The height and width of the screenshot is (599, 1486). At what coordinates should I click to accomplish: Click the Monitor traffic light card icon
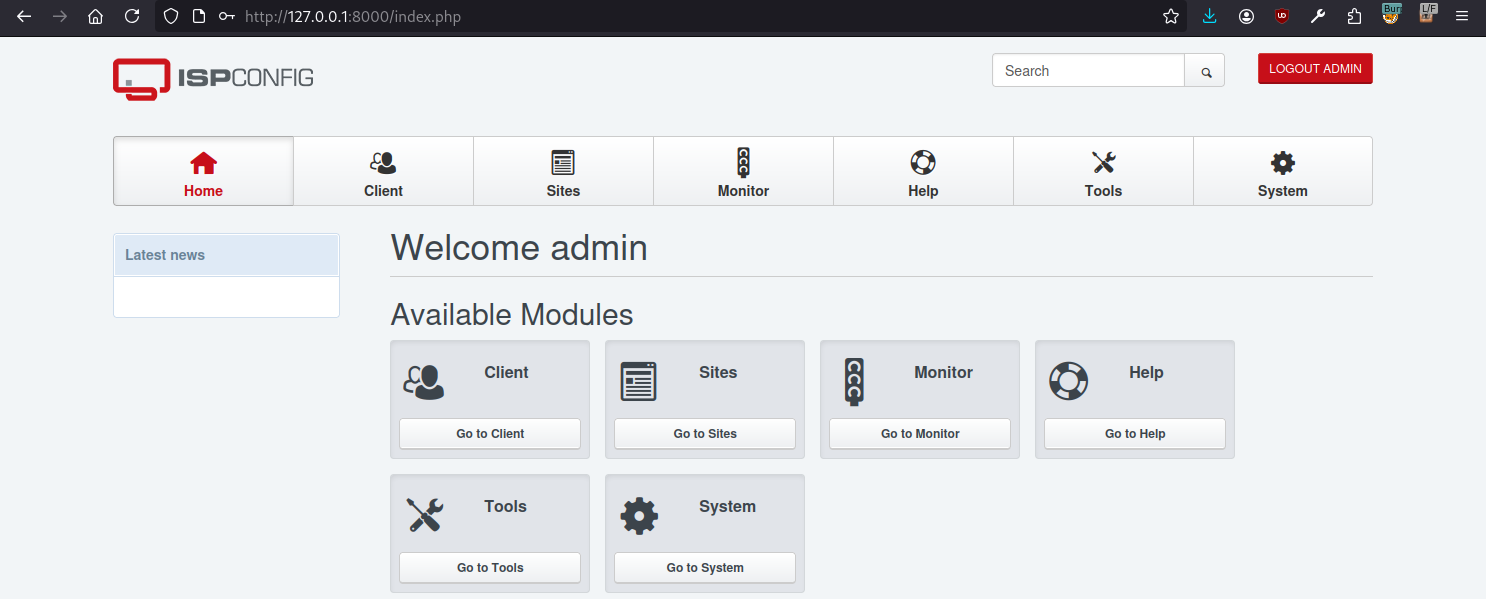(853, 381)
